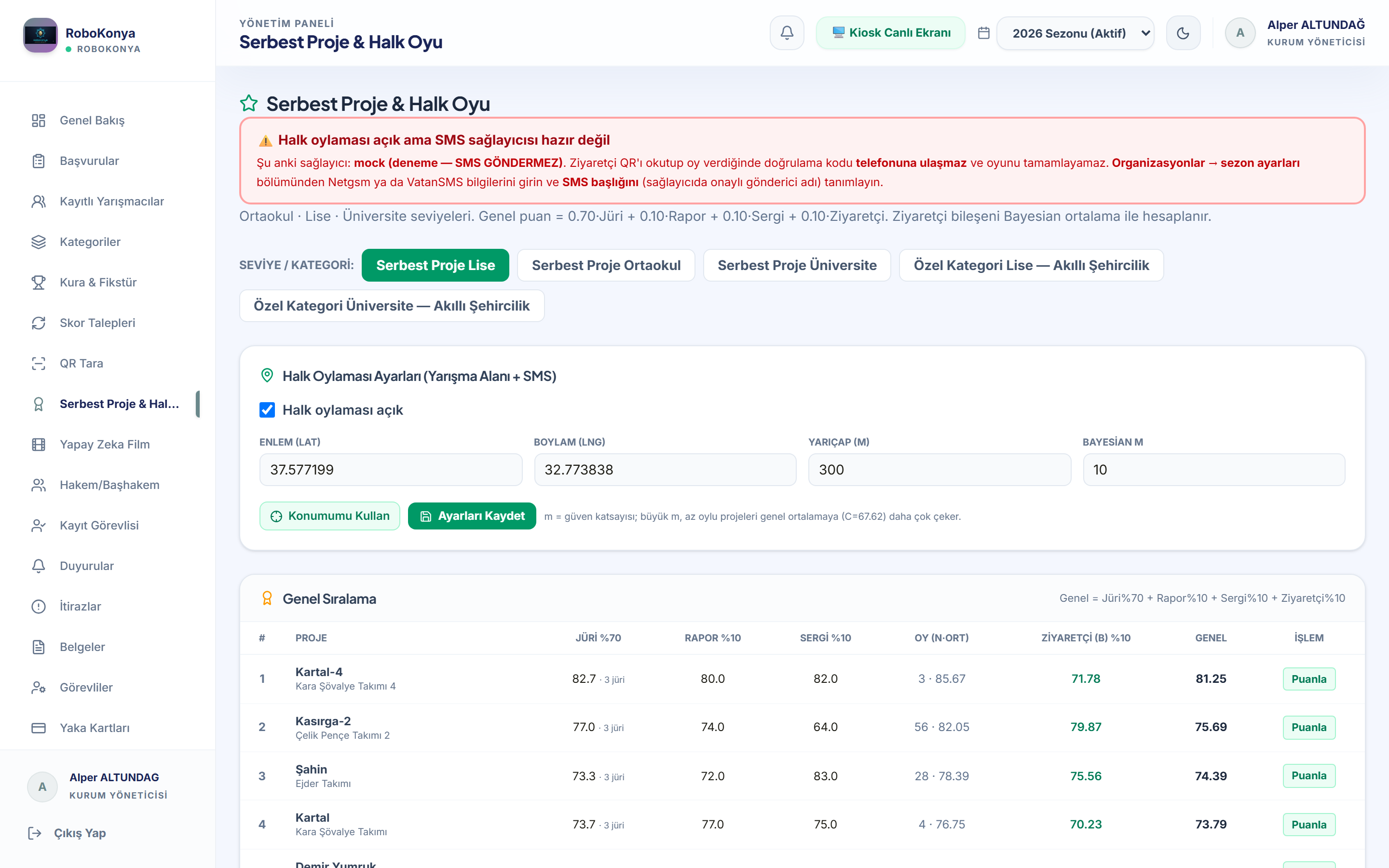Image resolution: width=1389 pixels, height=868 pixels.
Task: Click the location pin icon in settings card
Action: (267, 376)
